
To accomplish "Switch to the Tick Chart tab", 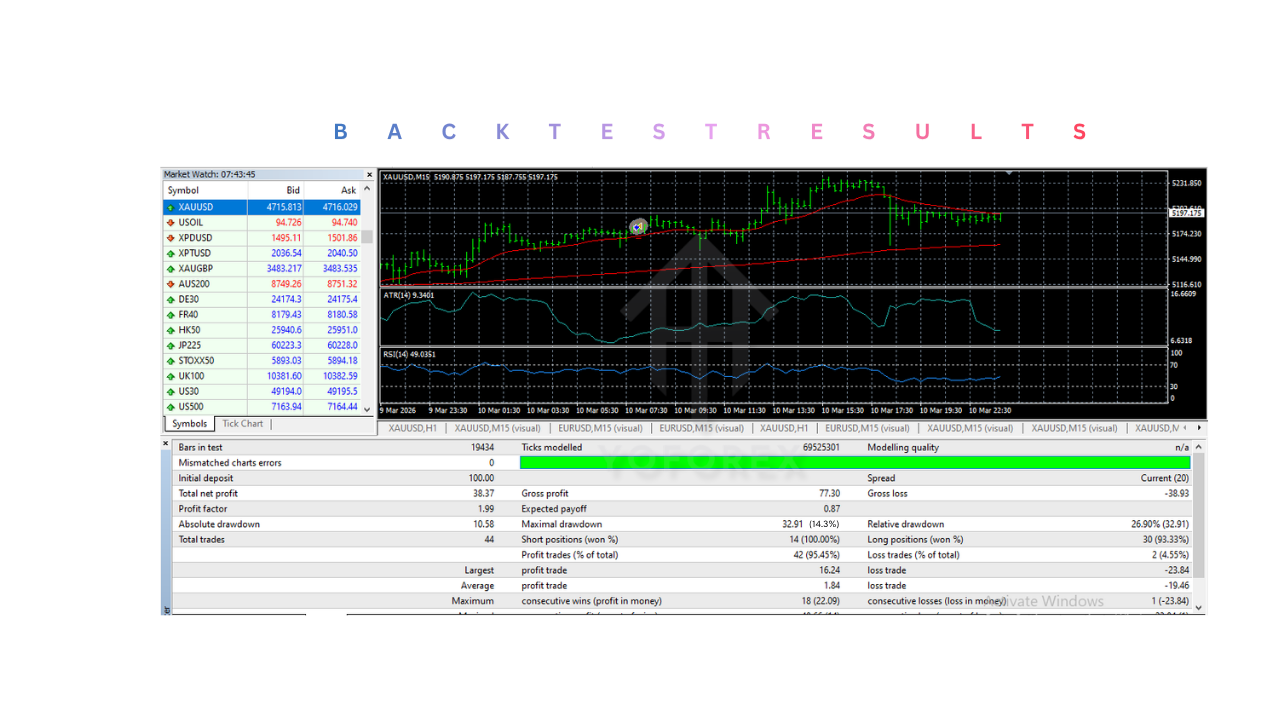I will (242, 424).
